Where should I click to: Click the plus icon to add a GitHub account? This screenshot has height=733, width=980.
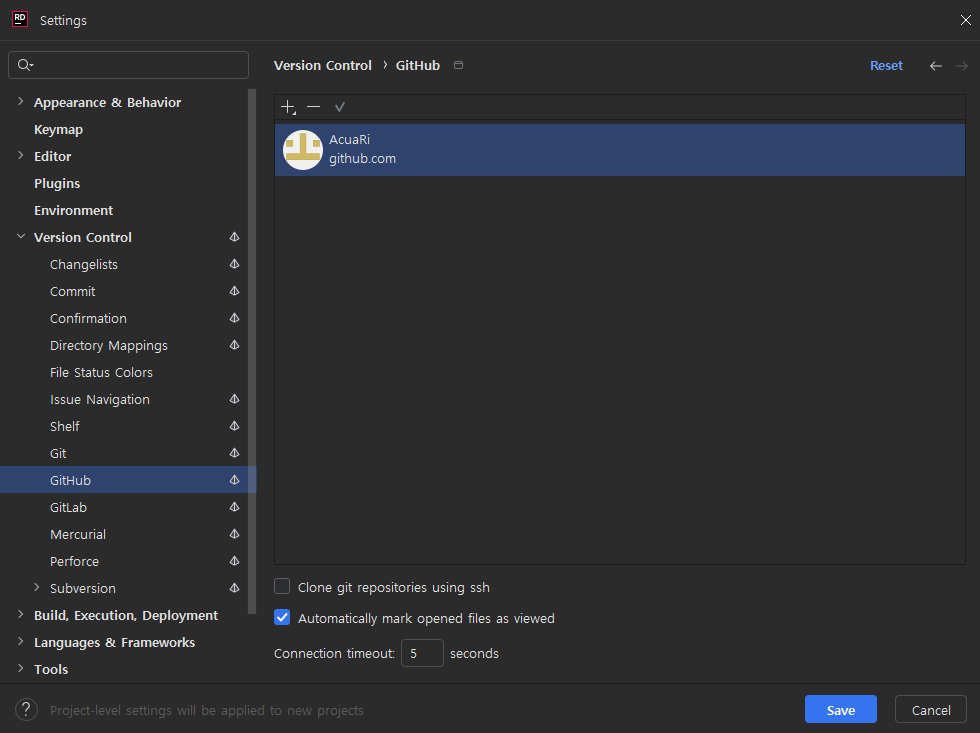288,107
